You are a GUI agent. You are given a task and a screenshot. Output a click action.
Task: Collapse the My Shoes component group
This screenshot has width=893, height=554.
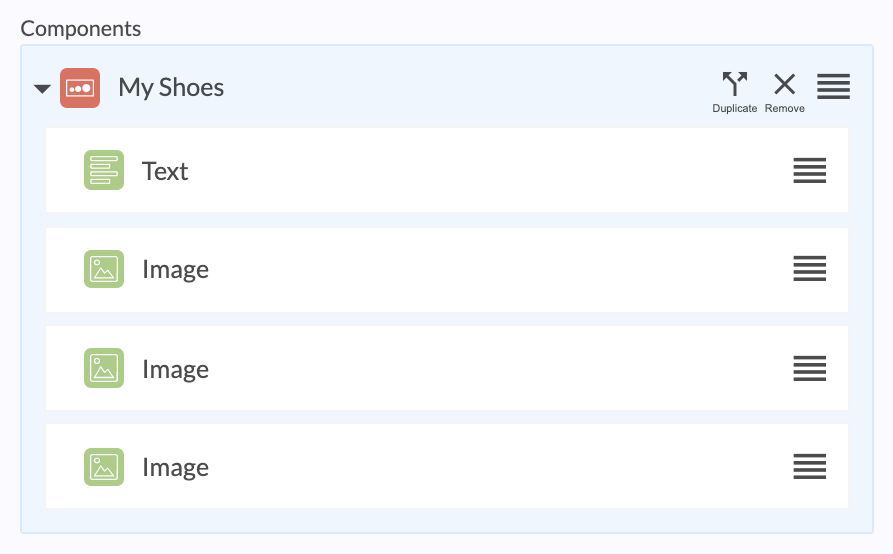(42, 88)
